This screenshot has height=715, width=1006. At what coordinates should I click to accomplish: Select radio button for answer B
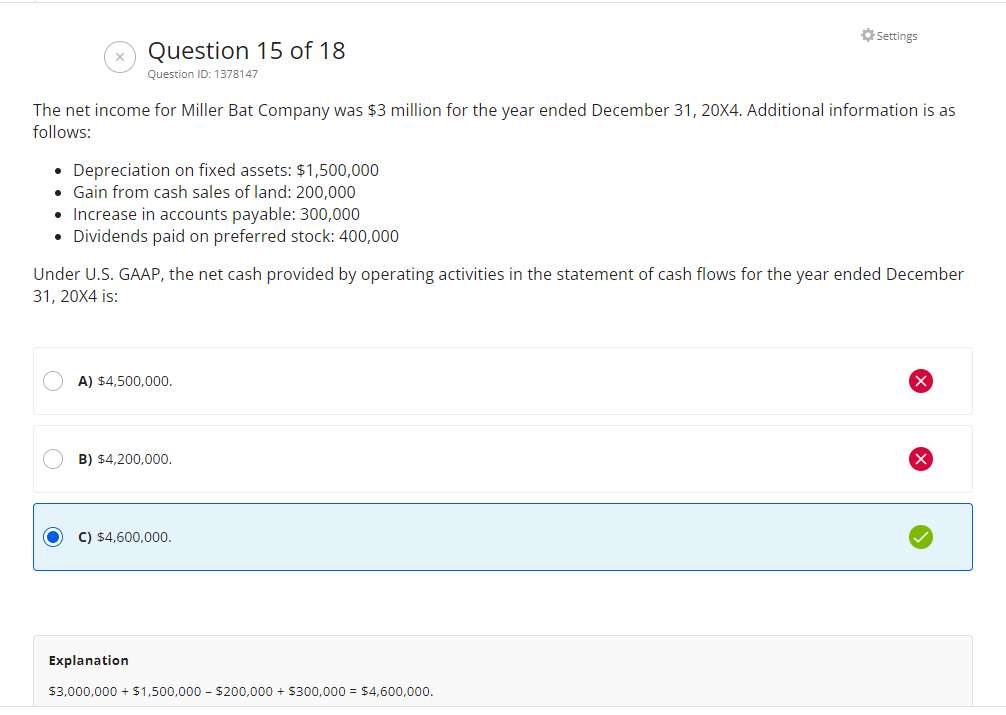click(x=53, y=459)
